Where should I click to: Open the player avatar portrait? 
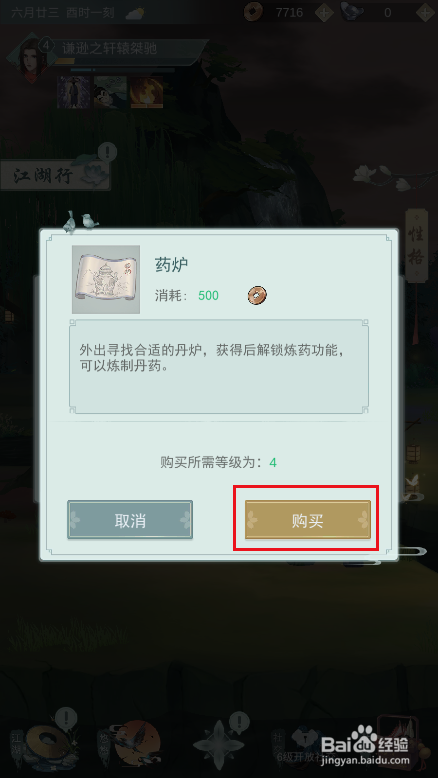coord(32,57)
